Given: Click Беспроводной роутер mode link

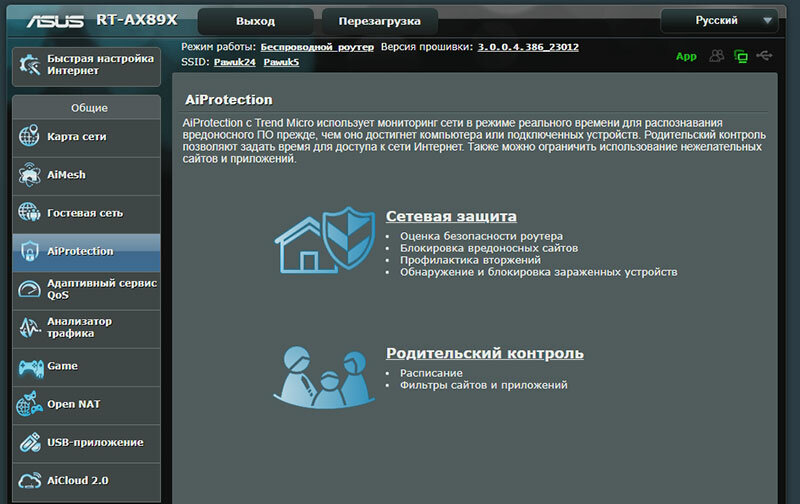Looking at the screenshot, I should pyautogui.click(x=317, y=47).
